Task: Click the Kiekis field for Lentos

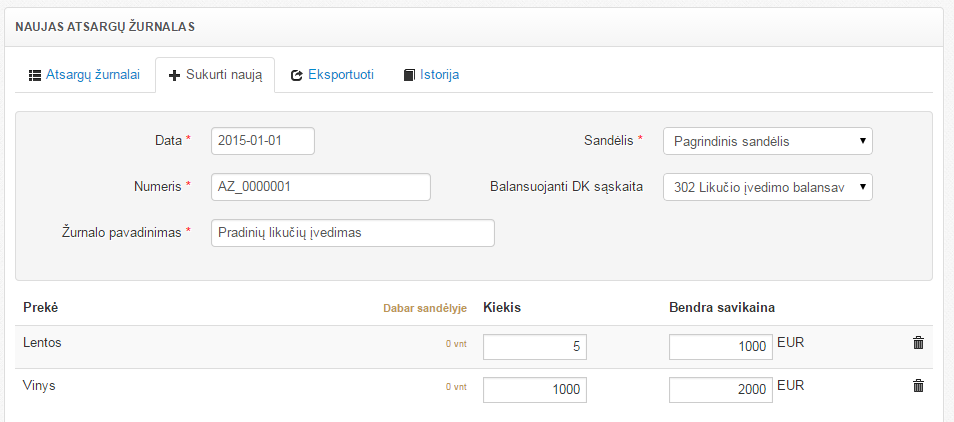Action: tap(534, 347)
